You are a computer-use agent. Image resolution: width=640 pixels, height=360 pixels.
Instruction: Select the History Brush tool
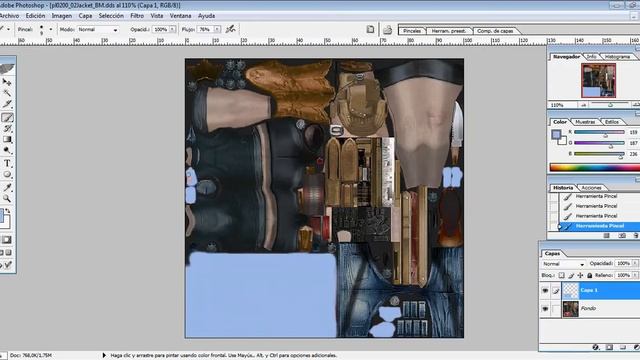click(7, 129)
